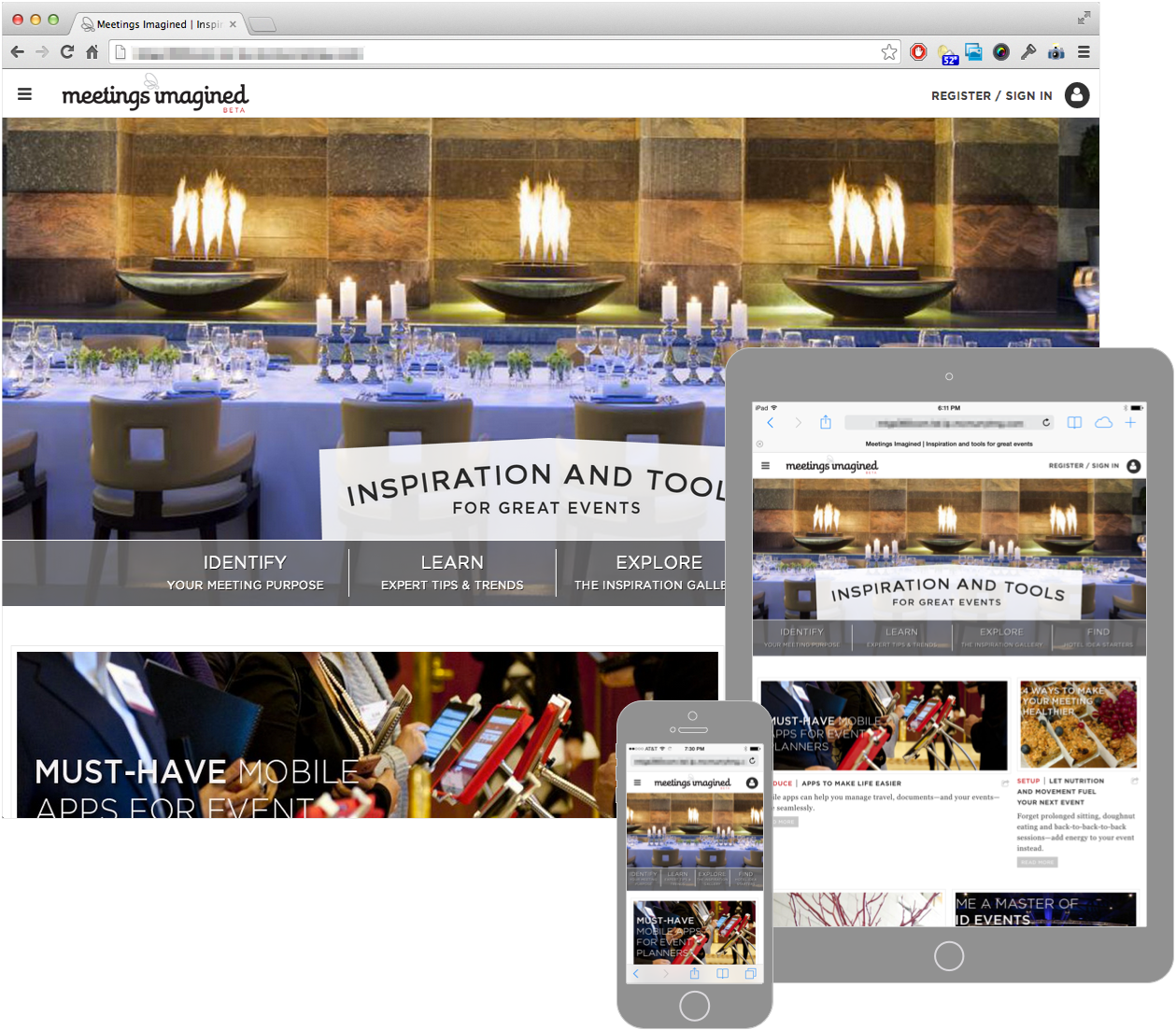Image resolution: width=1176 pixels, height=1030 pixels.
Task: Close the Meetings Imagined browser tab
Action: [x=233, y=24]
